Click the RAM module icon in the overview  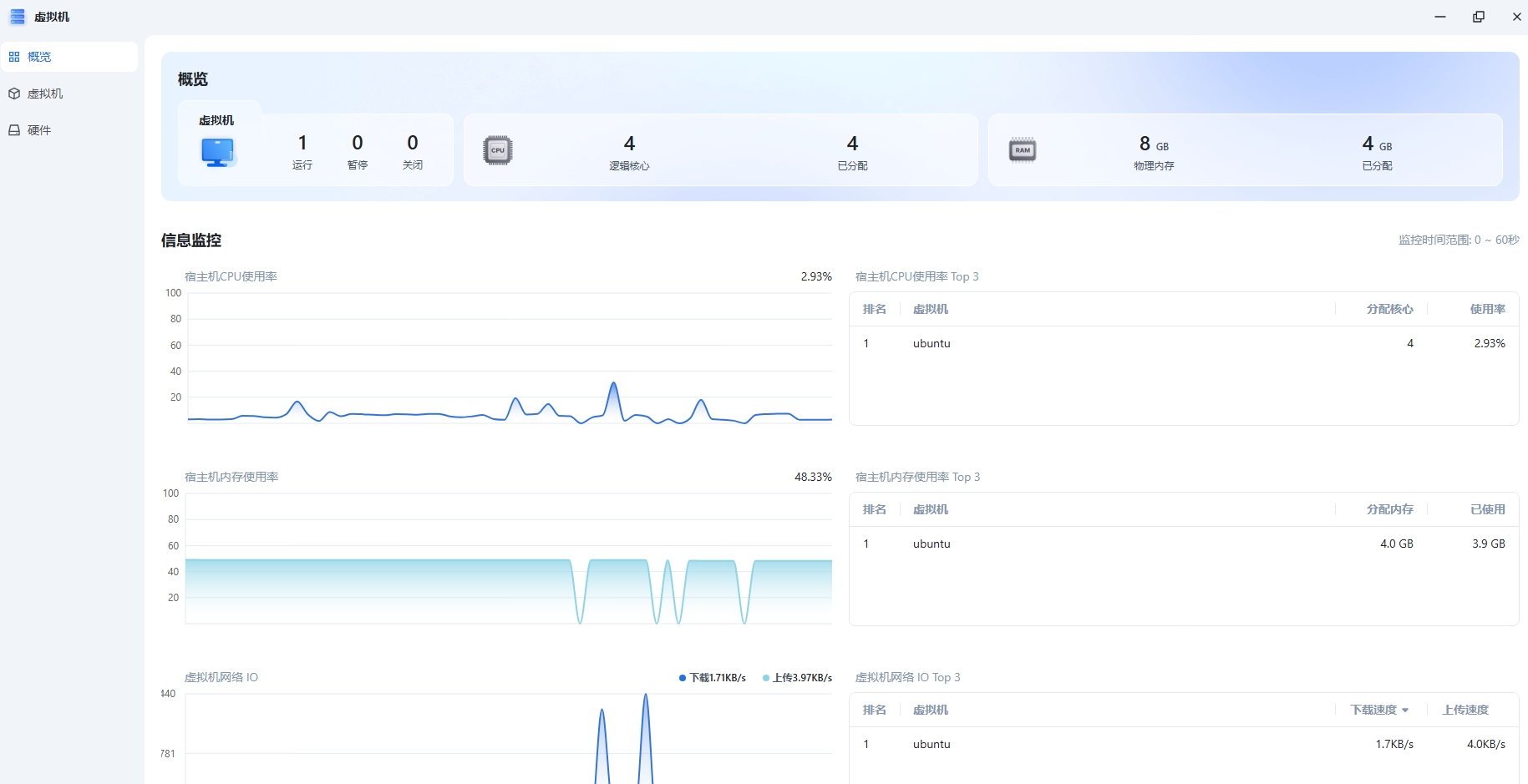click(1023, 150)
